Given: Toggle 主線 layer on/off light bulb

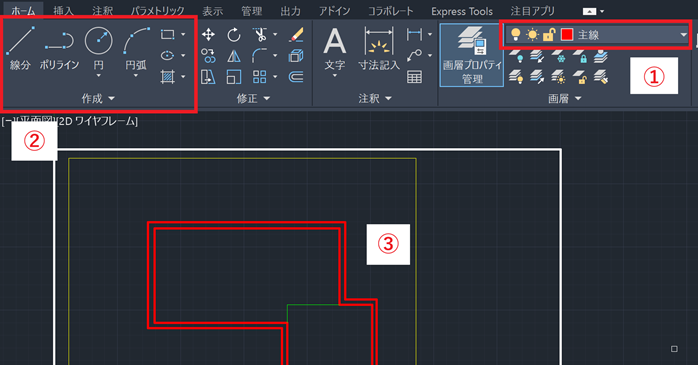Looking at the screenshot, I should pyautogui.click(x=515, y=34).
